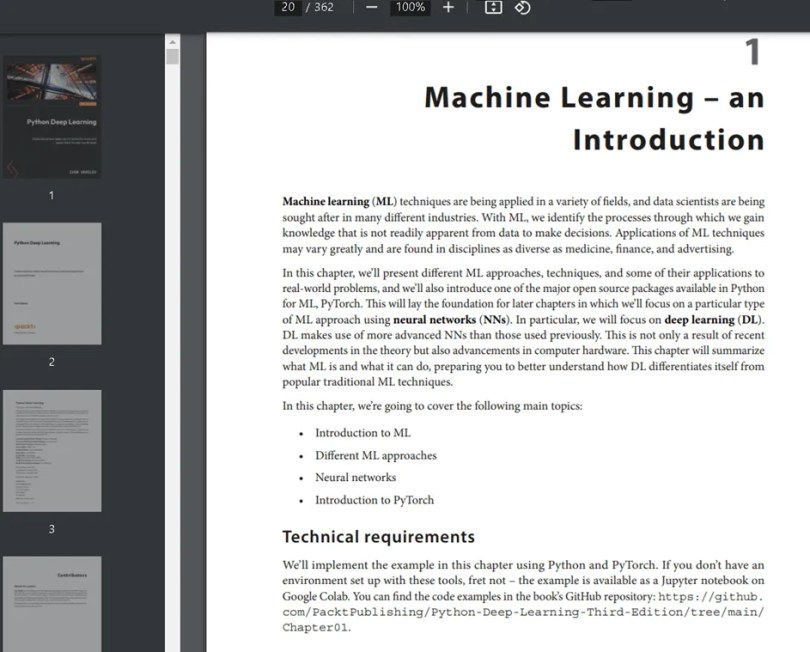Click the 'Different ML approaches' bullet
The width and height of the screenshot is (810, 652).
click(x=376, y=456)
